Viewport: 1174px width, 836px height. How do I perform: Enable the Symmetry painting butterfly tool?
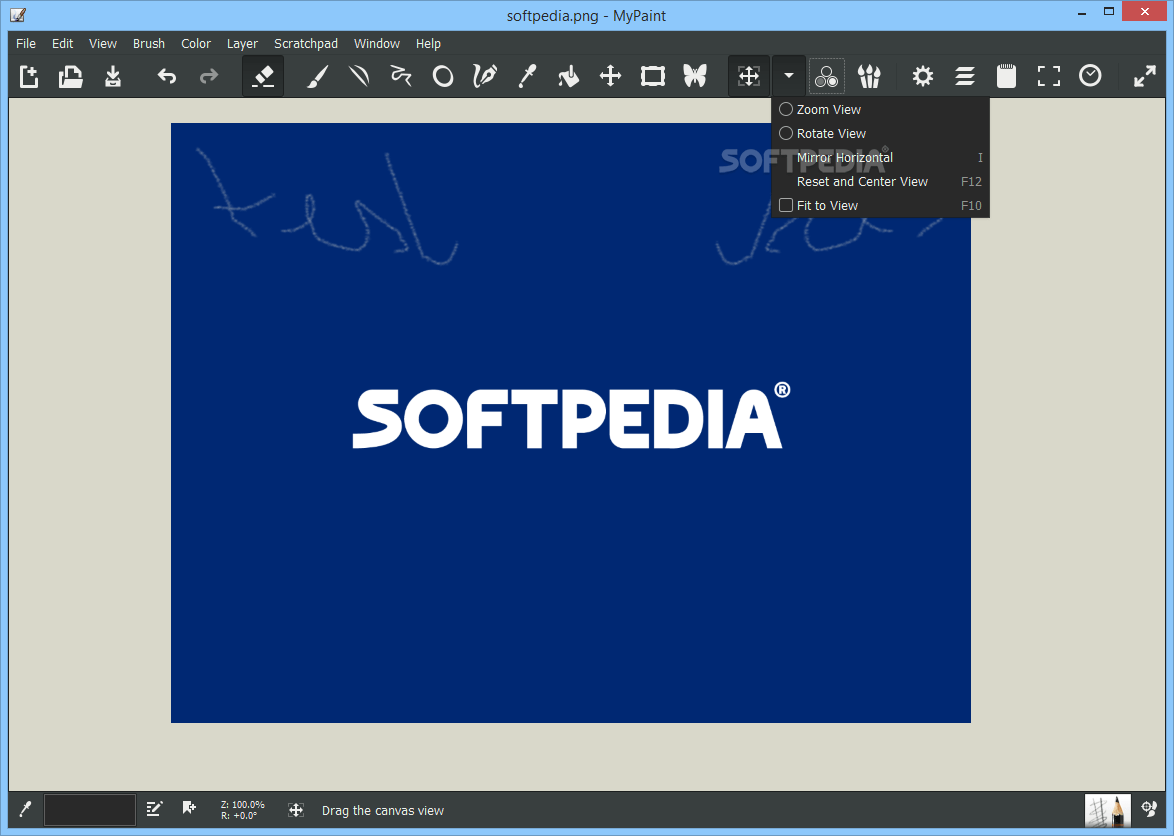click(x=695, y=75)
